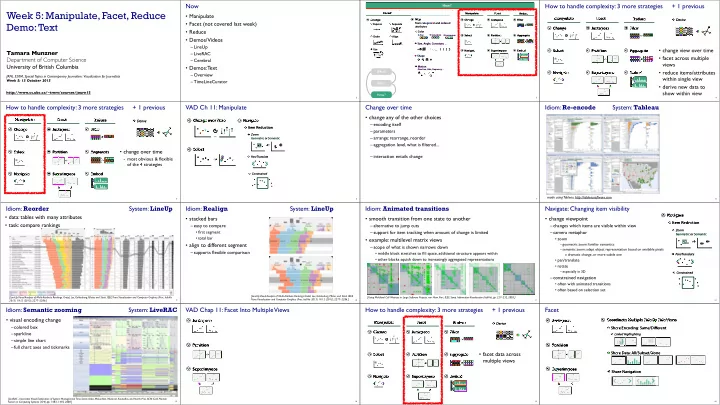The height and width of the screenshot is (405, 720).
Task: Click 'System: LiveRAC' label on semantic zooming slide
Action: [152, 310]
